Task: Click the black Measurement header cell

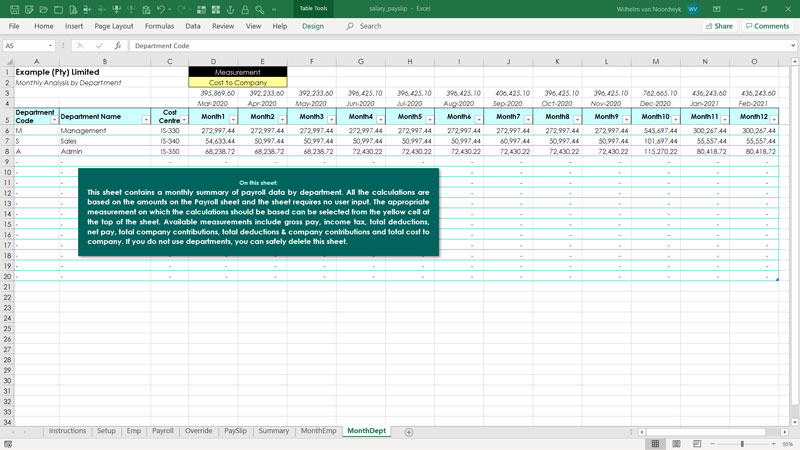Action: pos(238,72)
